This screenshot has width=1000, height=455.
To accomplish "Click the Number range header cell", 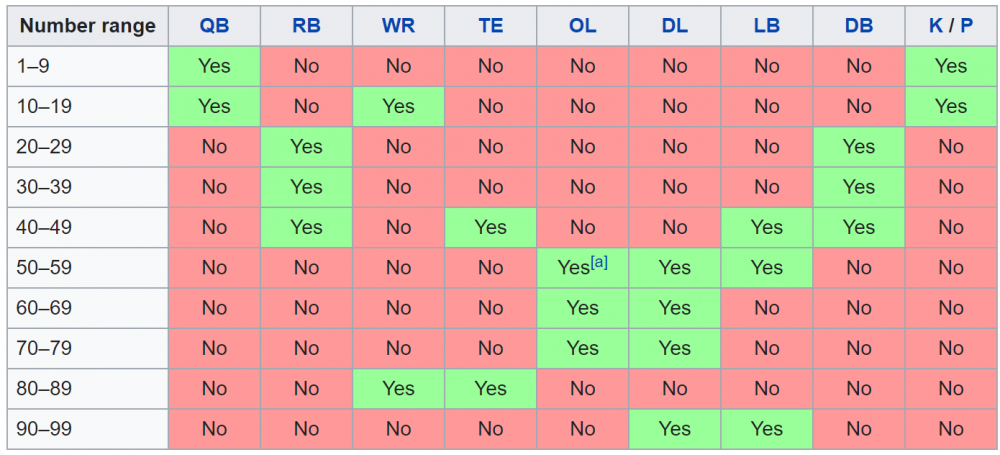I will click(x=88, y=26).
